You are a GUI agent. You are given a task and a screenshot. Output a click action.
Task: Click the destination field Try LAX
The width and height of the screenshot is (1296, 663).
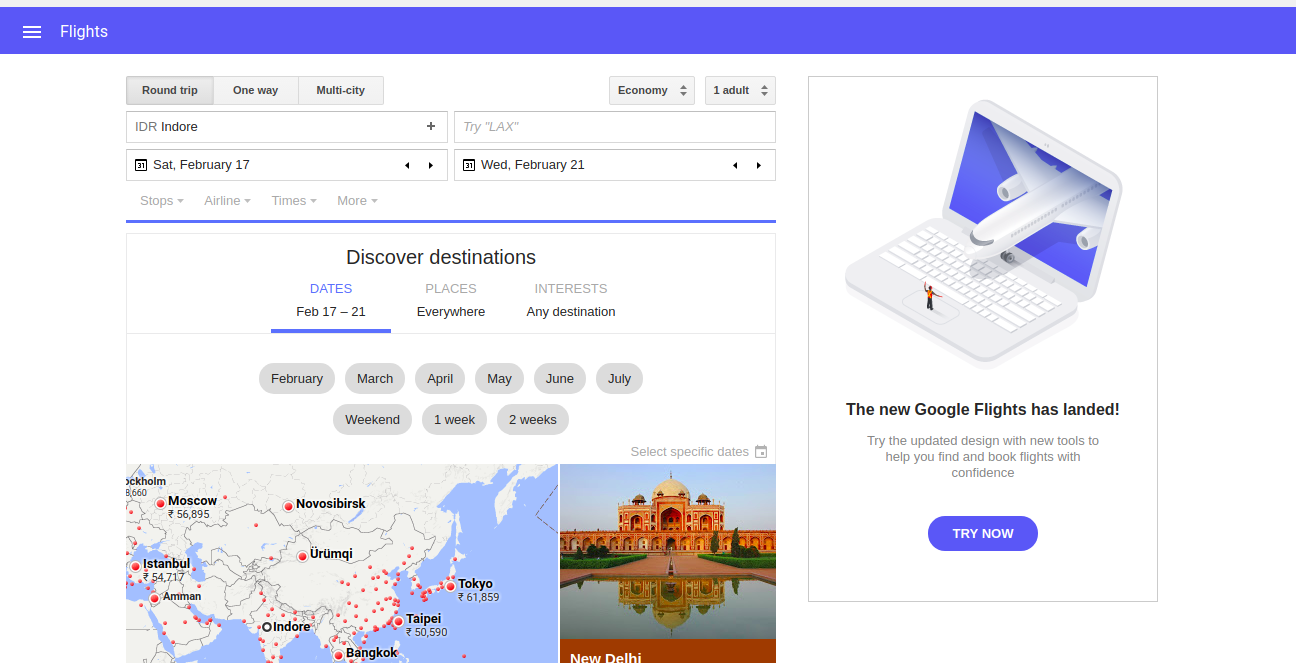pos(615,127)
